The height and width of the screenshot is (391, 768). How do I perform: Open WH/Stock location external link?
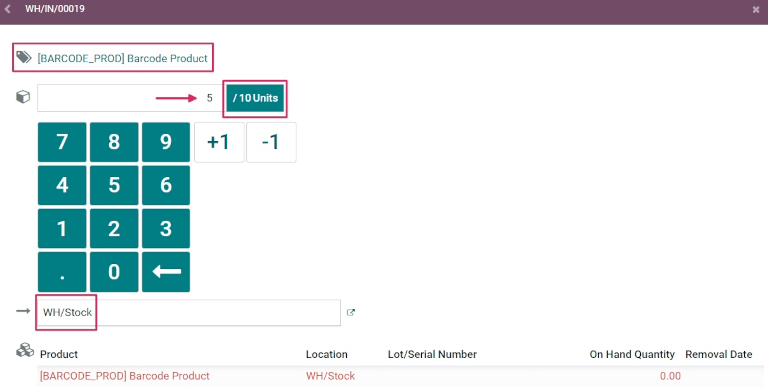[x=351, y=313]
